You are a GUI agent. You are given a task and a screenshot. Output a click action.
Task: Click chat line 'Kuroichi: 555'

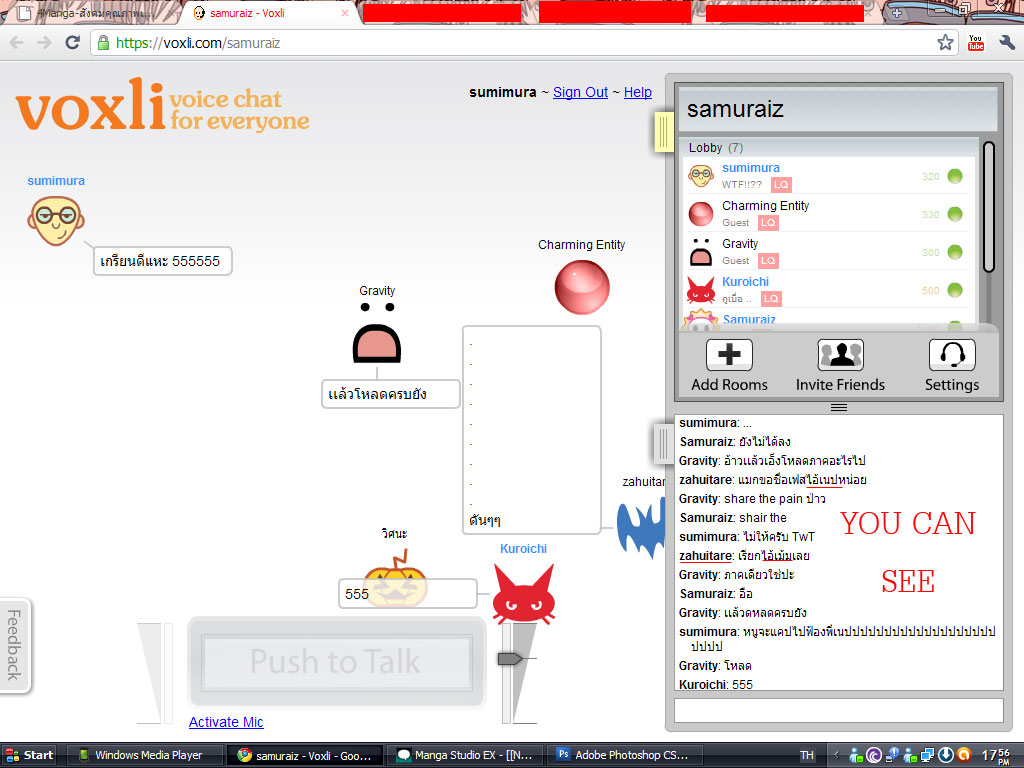(x=716, y=684)
